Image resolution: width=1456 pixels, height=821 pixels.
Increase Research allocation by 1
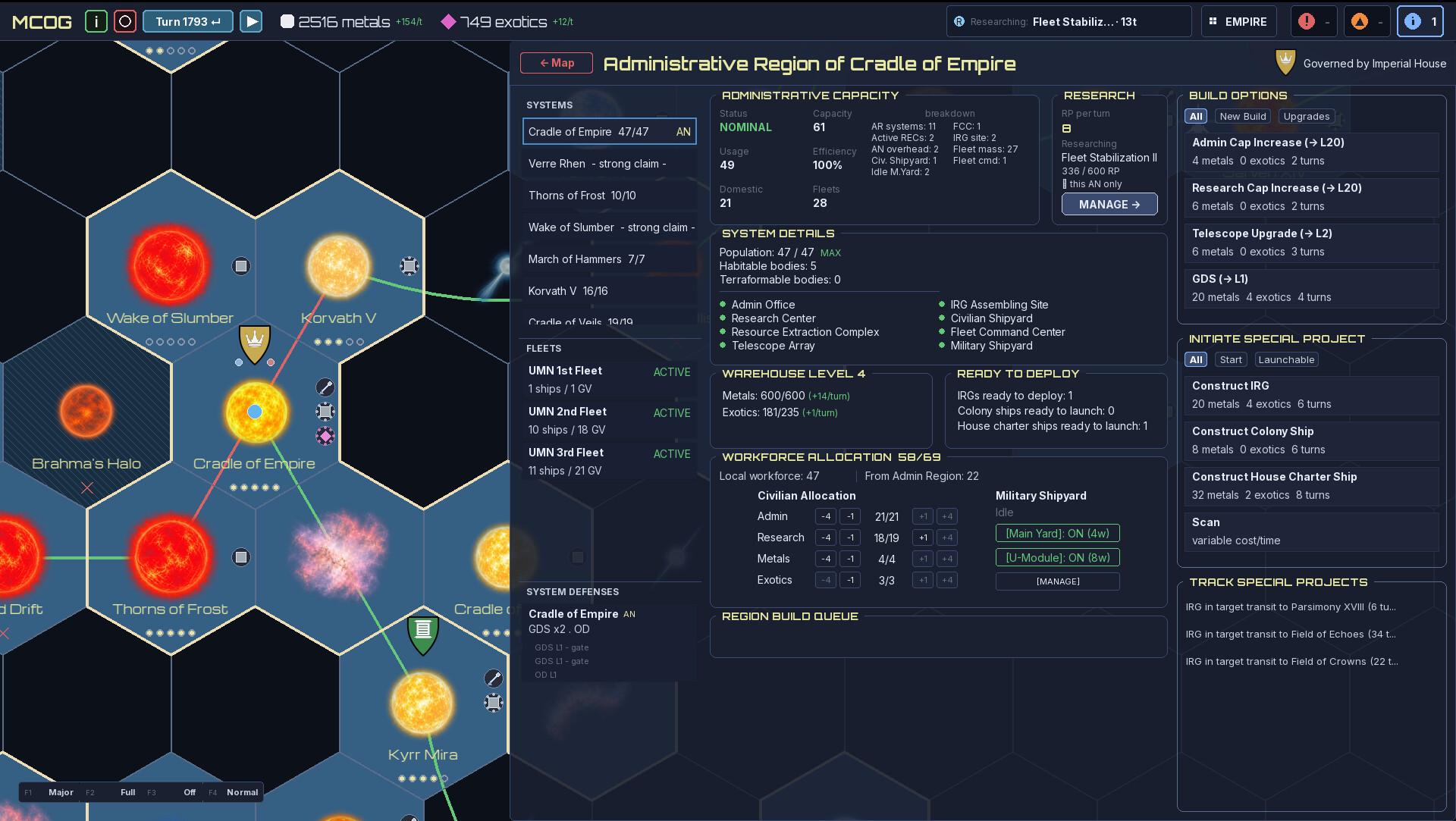923,538
